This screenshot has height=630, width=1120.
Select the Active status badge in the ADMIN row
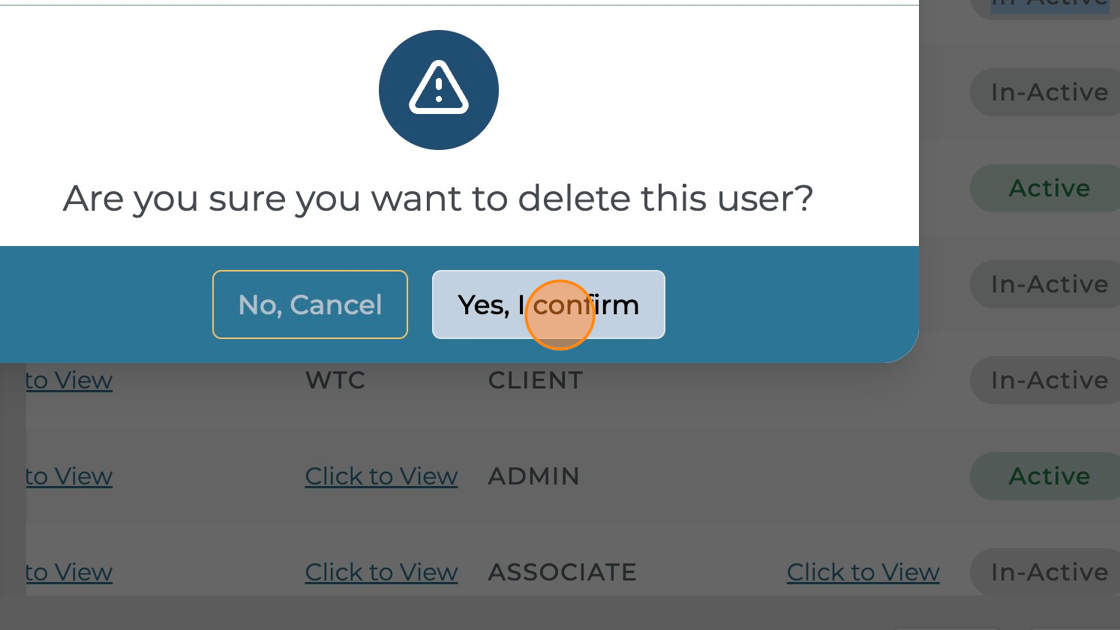click(1050, 476)
